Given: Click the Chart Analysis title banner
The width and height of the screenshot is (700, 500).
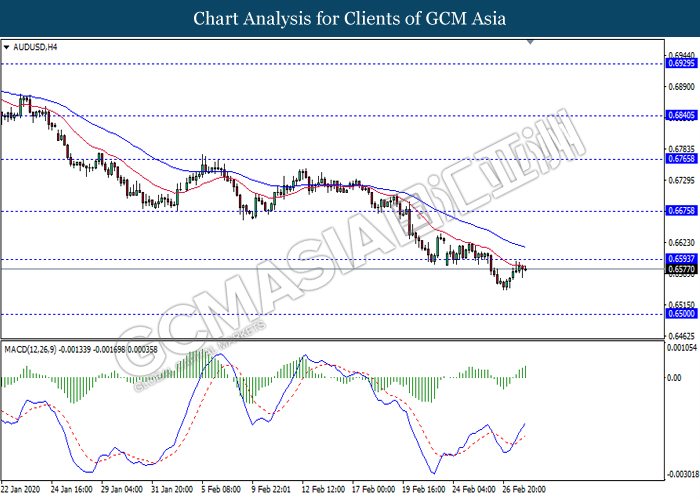Looking at the screenshot, I should click(x=350, y=18).
